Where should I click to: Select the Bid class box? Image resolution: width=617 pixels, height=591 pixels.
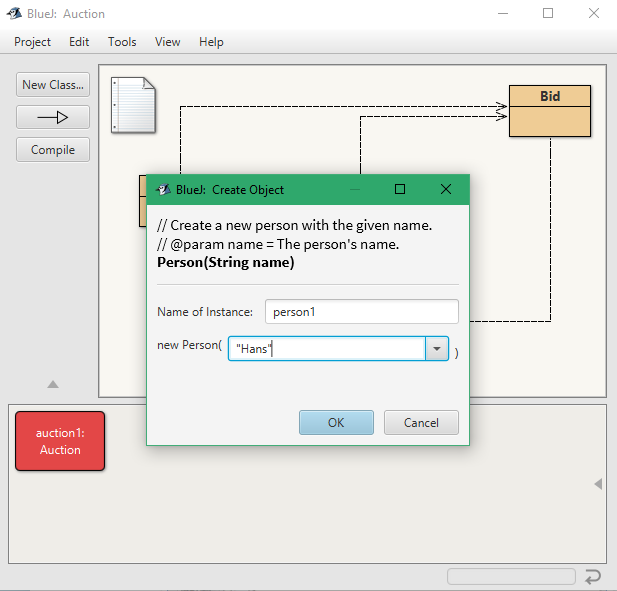click(x=550, y=111)
